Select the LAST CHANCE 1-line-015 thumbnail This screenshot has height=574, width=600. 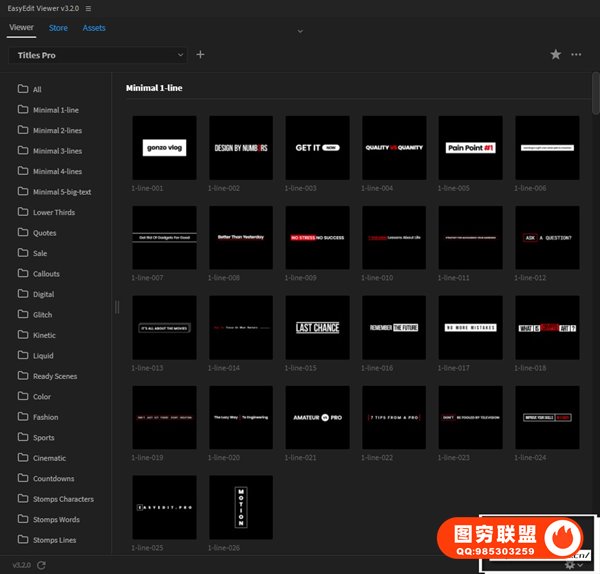pyautogui.click(x=317, y=328)
